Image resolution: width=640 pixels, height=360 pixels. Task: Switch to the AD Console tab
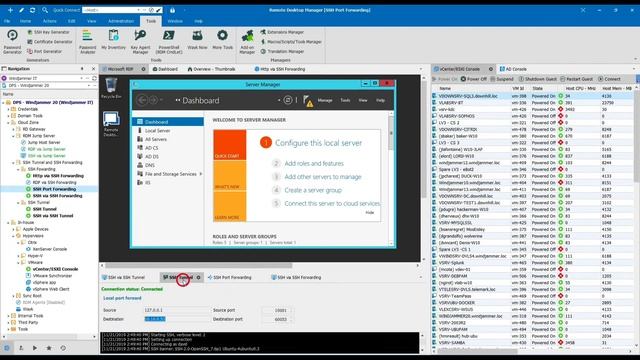513,69
